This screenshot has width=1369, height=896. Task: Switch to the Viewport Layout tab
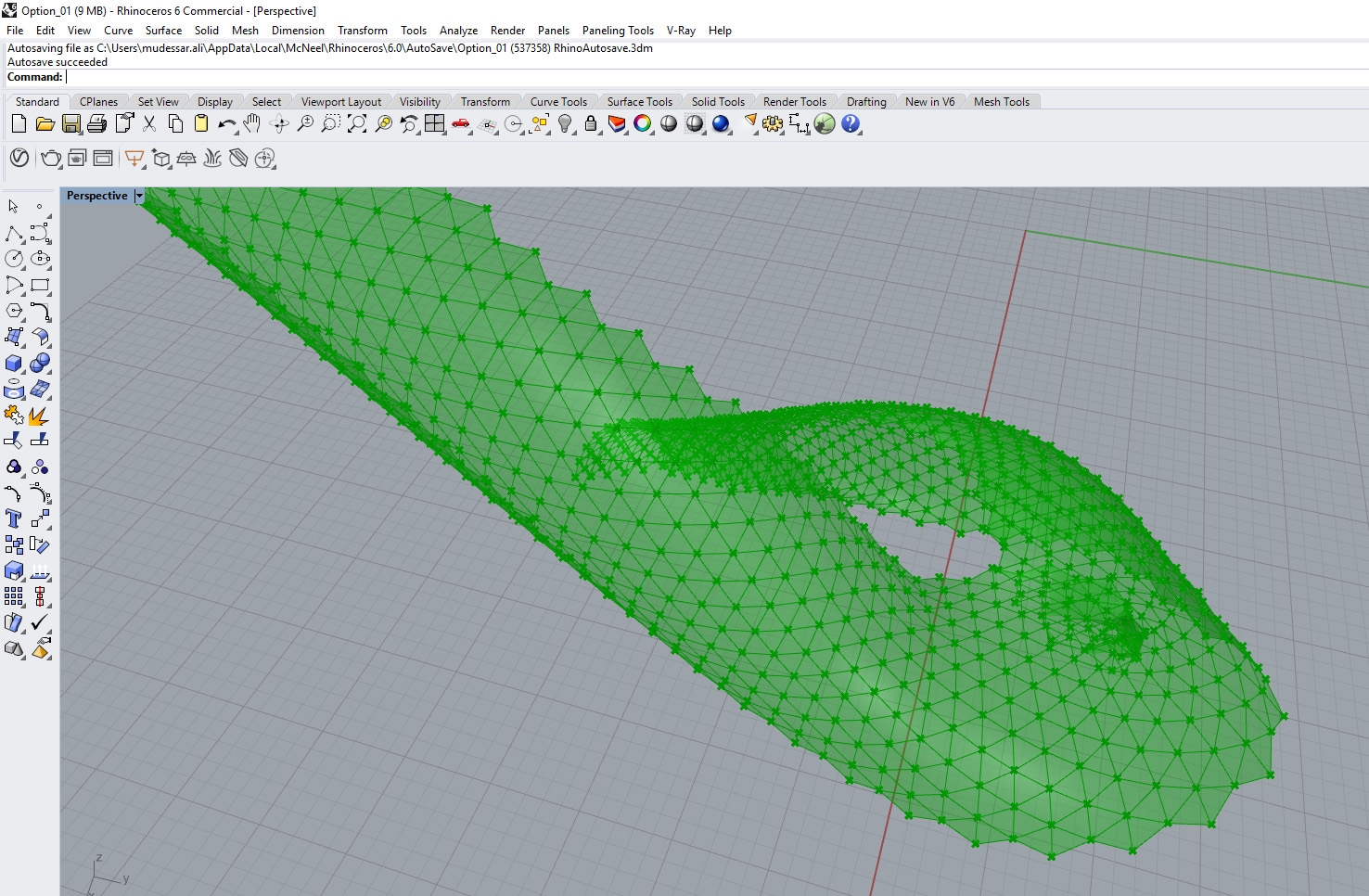click(x=341, y=102)
